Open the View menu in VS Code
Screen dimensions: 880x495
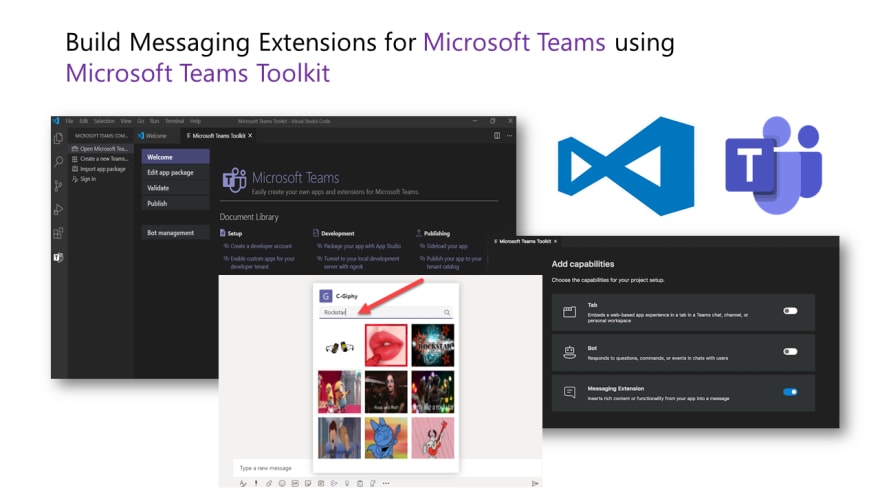click(126, 121)
